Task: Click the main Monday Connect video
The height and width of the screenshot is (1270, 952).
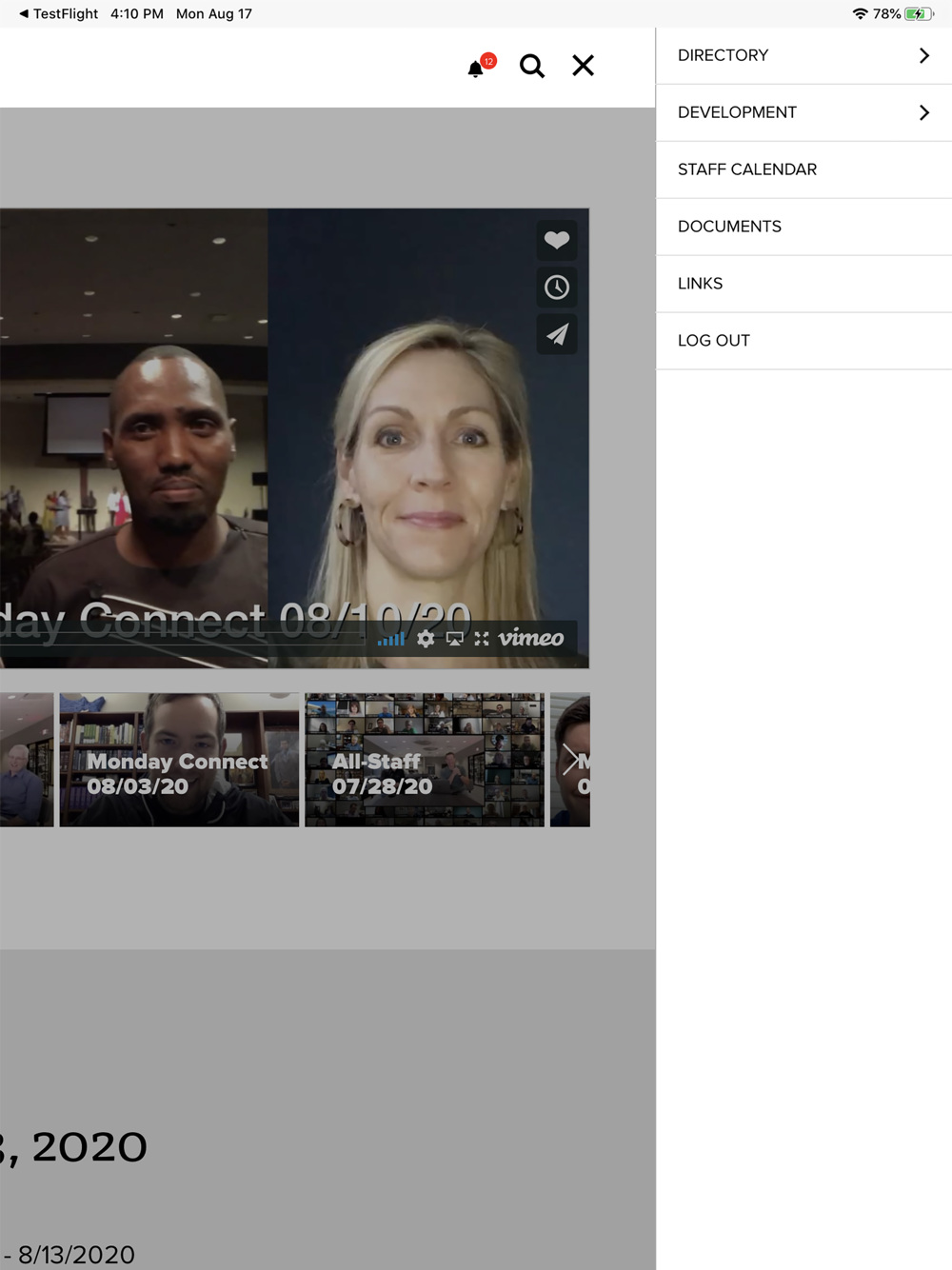Action: tap(294, 438)
